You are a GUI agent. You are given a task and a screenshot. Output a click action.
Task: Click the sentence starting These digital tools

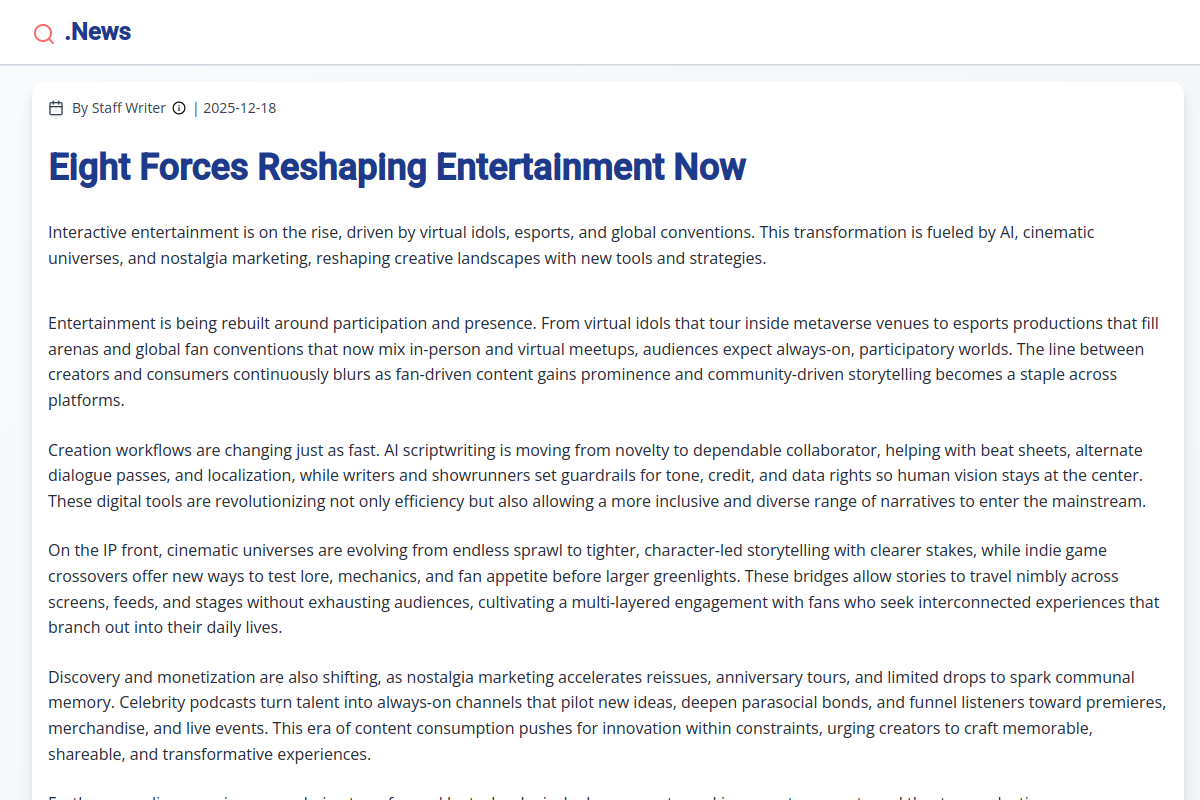(x=500, y=502)
